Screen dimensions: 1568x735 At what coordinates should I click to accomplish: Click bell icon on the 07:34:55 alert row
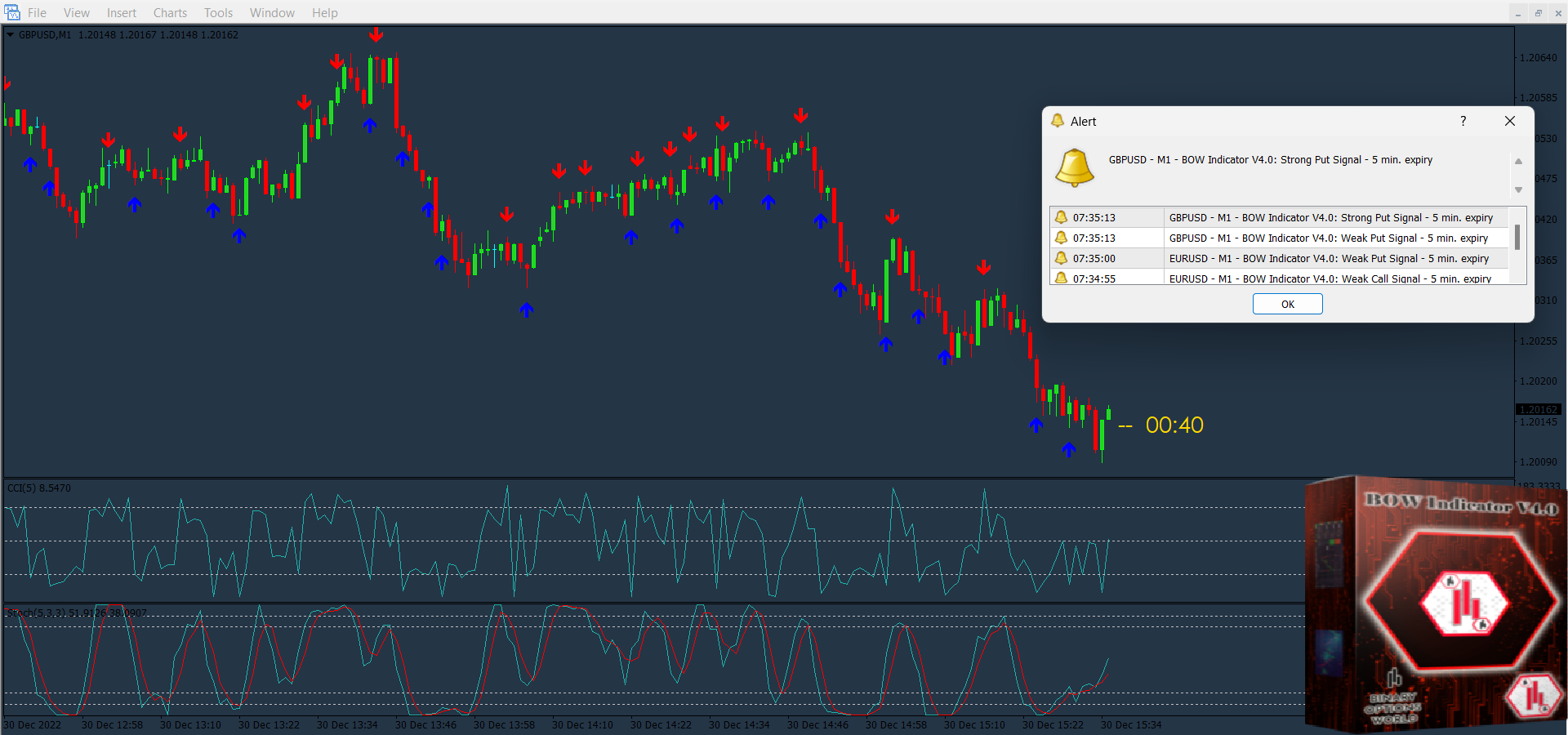(x=1061, y=278)
